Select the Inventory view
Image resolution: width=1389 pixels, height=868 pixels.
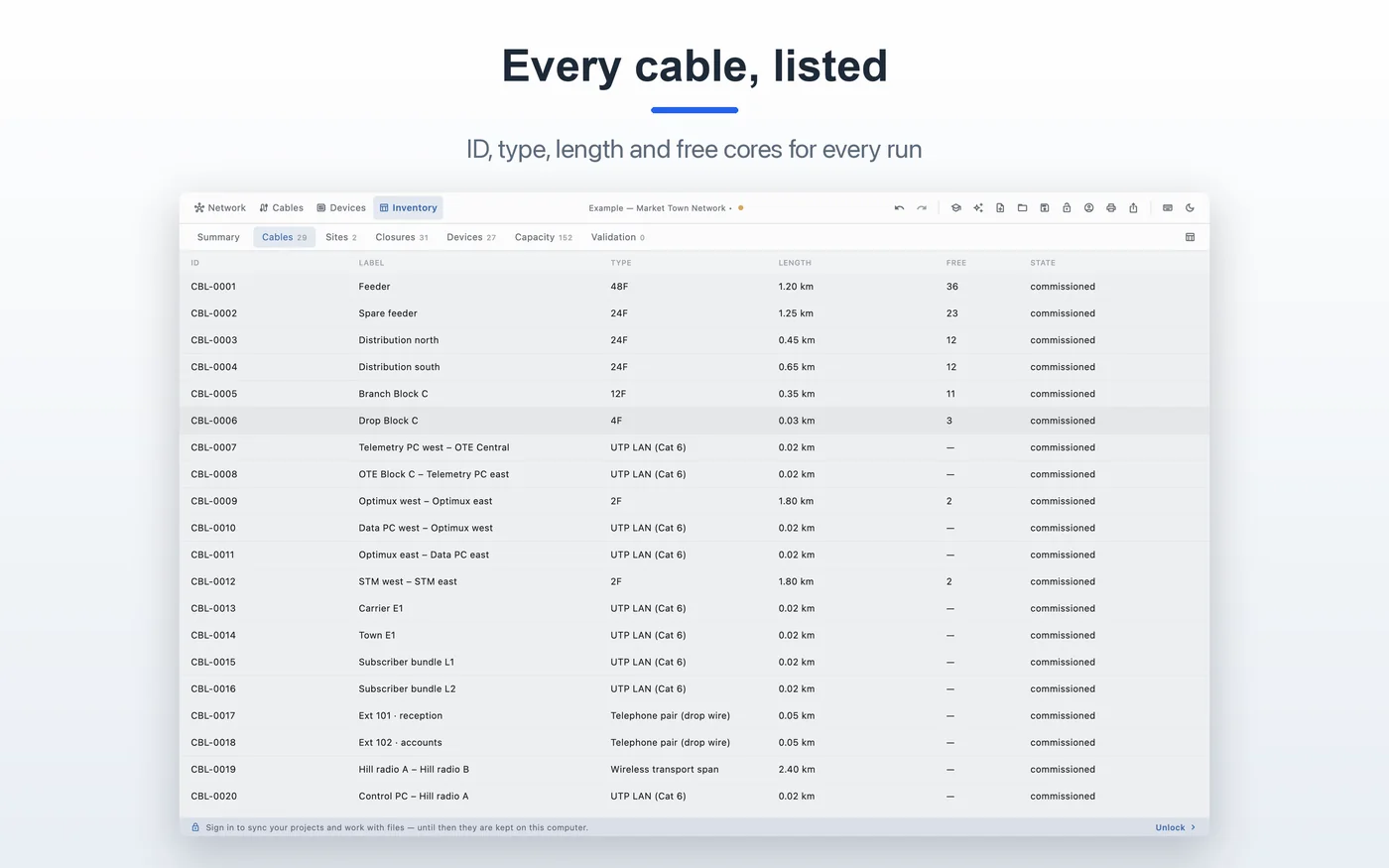tap(408, 208)
